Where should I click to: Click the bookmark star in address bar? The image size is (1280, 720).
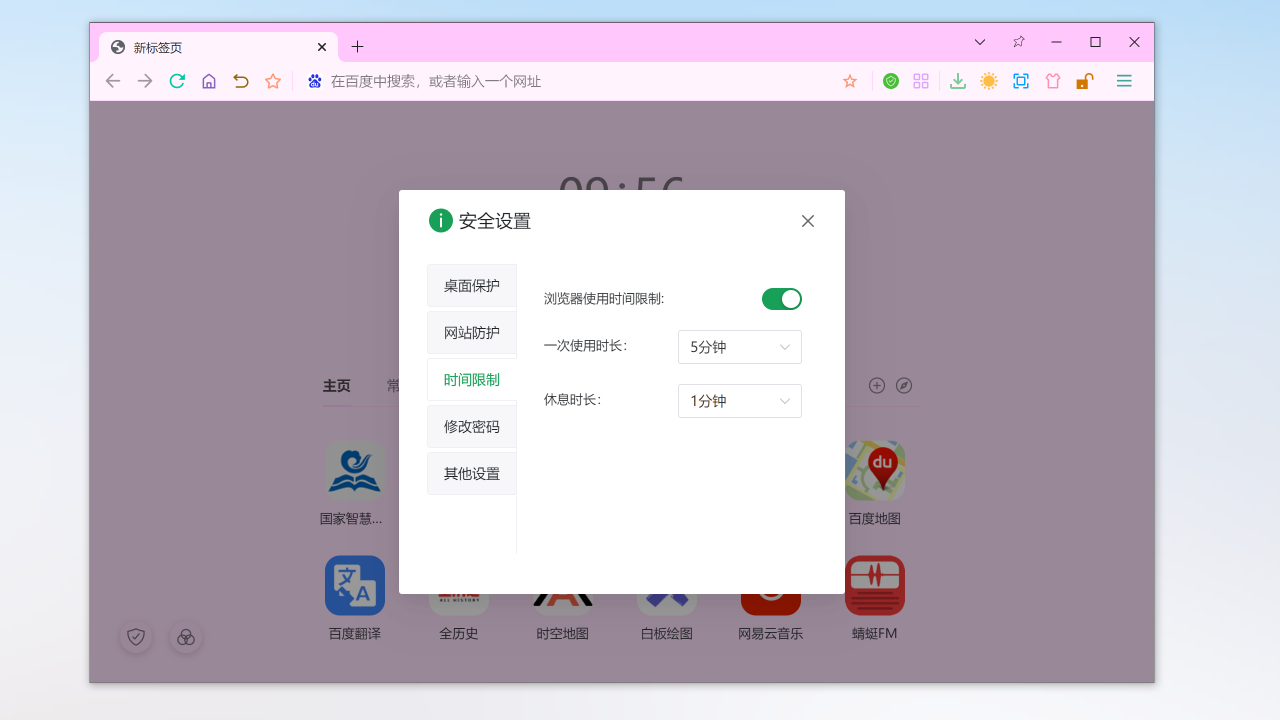click(x=849, y=81)
